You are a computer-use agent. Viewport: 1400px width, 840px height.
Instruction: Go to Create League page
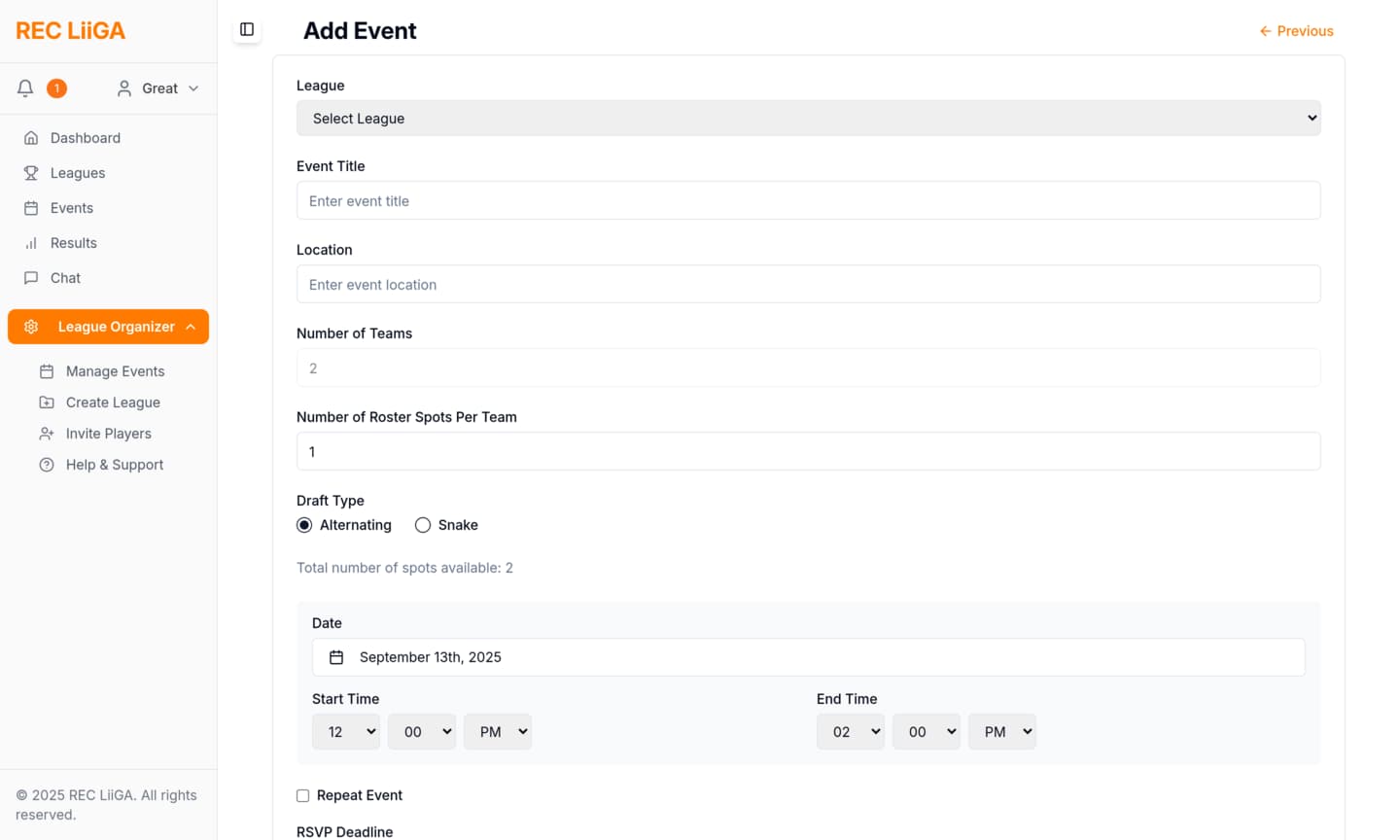coord(113,402)
